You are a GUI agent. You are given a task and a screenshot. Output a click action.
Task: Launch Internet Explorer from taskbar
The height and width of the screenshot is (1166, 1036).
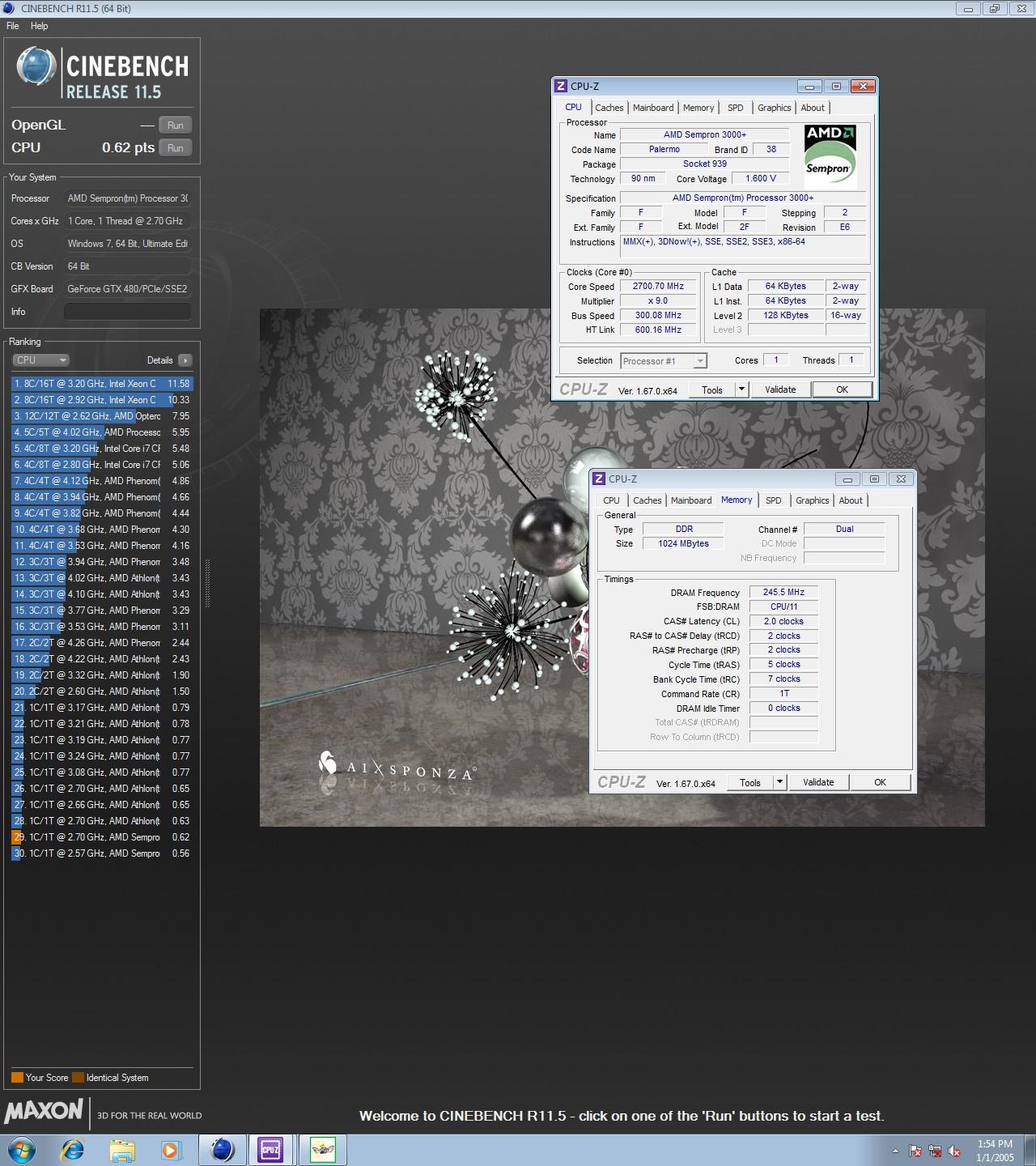73,1150
